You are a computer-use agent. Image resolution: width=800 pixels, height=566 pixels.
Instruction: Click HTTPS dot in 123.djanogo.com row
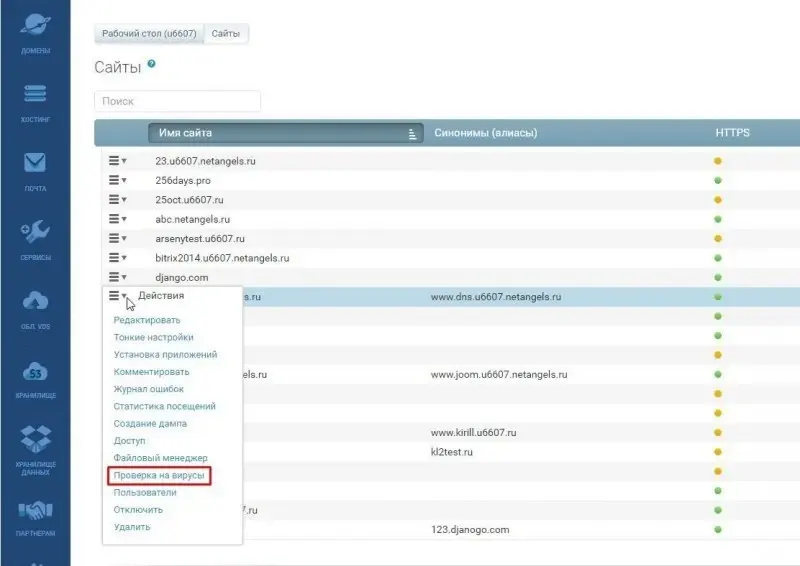click(x=718, y=529)
